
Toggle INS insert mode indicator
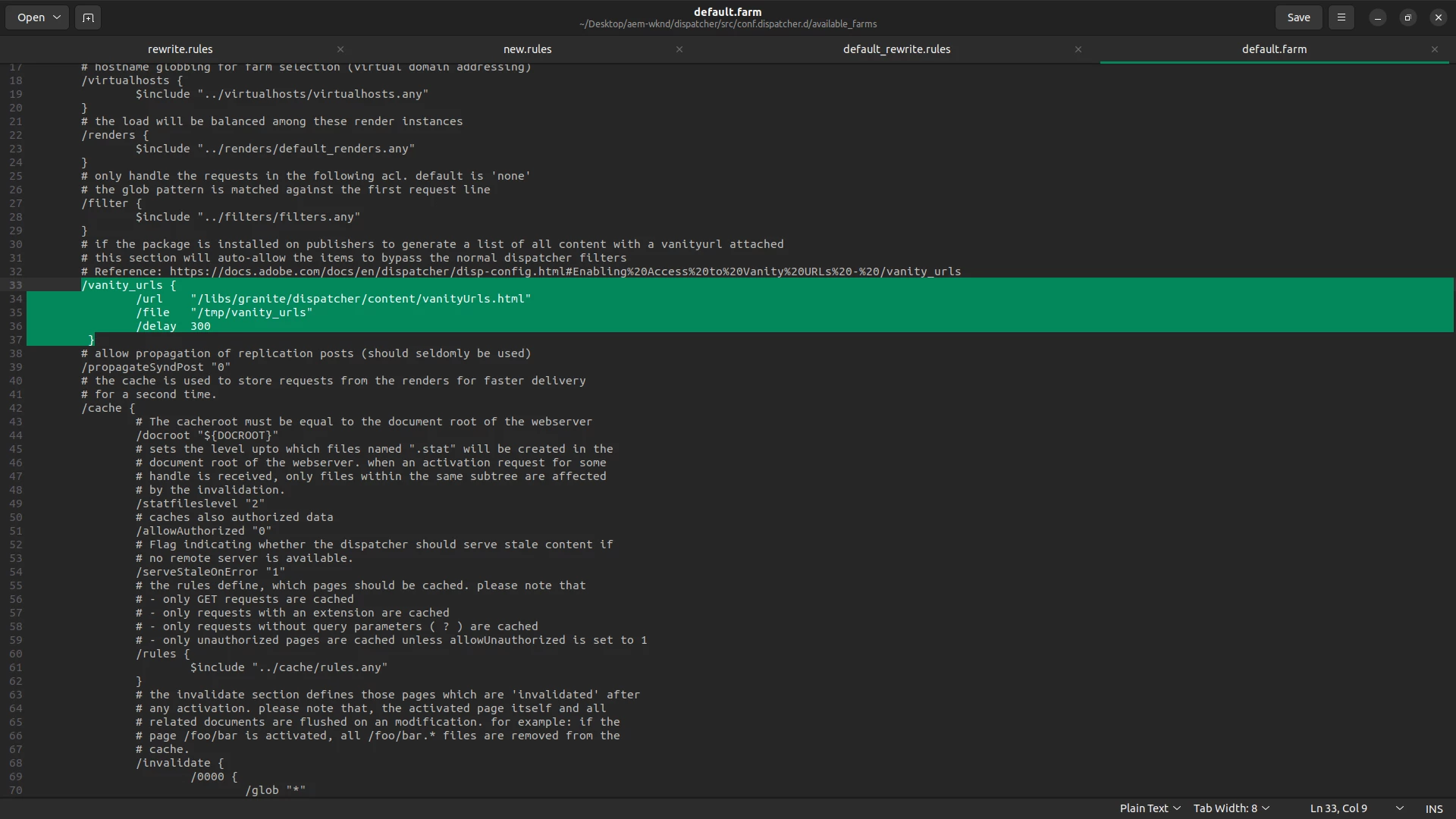pos(1433,808)
